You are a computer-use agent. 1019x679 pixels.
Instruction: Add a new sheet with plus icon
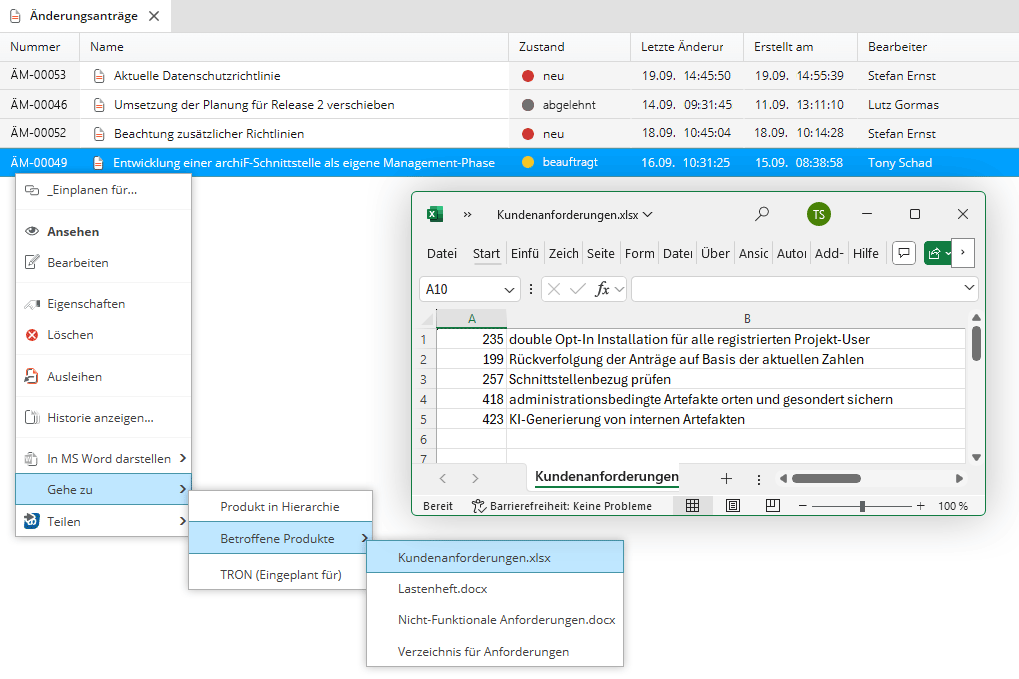click(x=727, y=478)
